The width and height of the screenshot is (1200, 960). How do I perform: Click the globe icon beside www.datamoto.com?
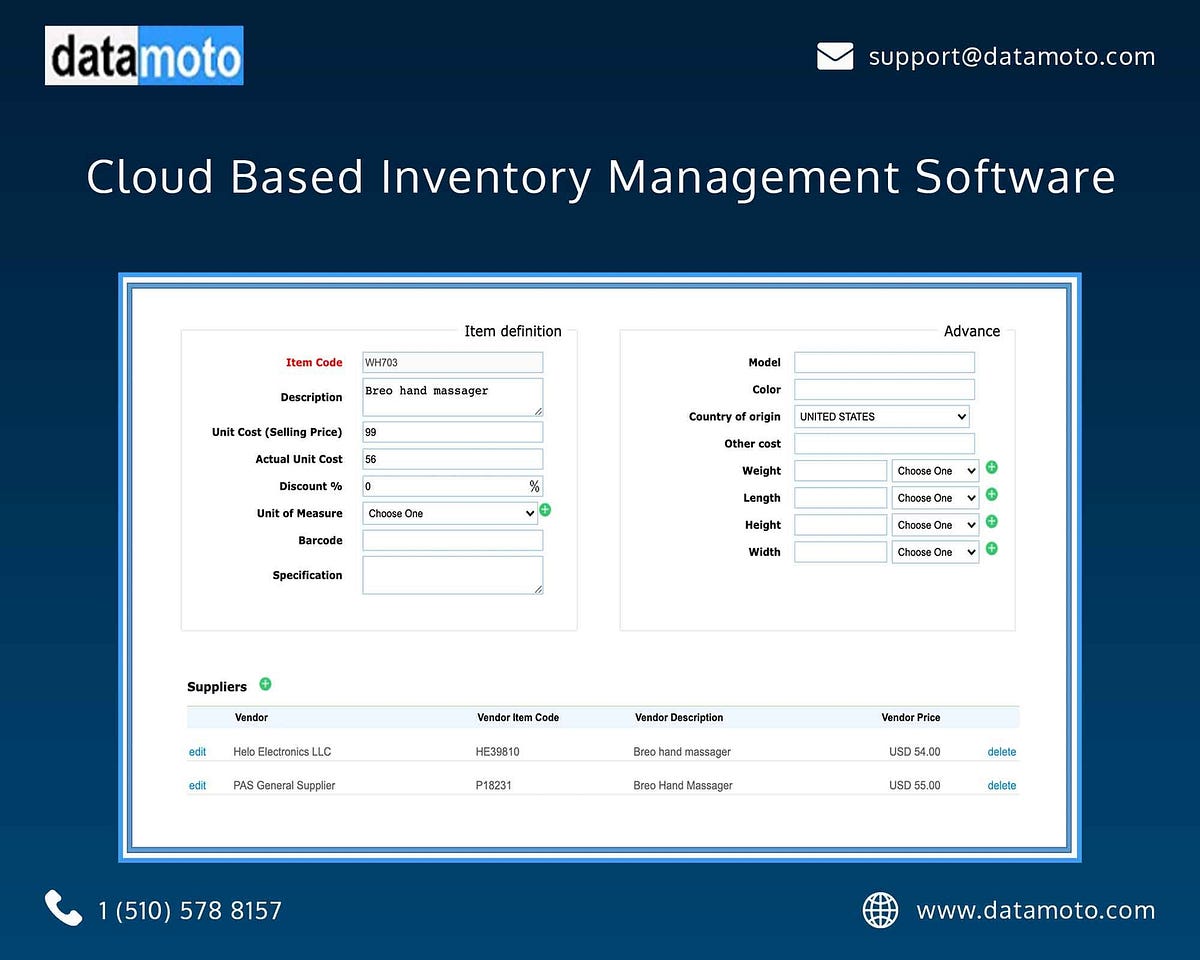pyautogui.click(x=880, y=910)
